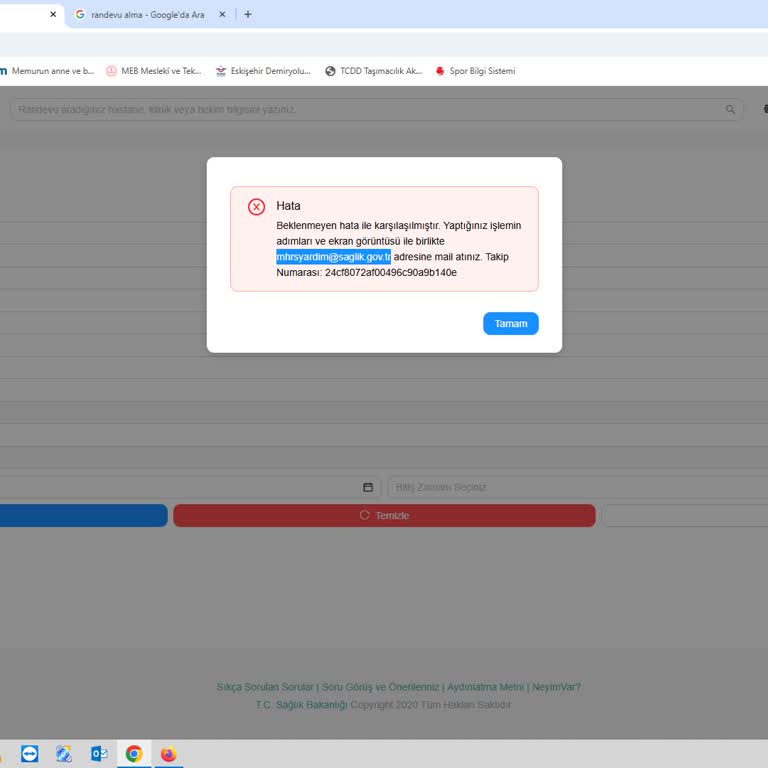Open the NeyimVar? footer link
The height and width of the screenshot is (768, 768).
click(556, 687)
